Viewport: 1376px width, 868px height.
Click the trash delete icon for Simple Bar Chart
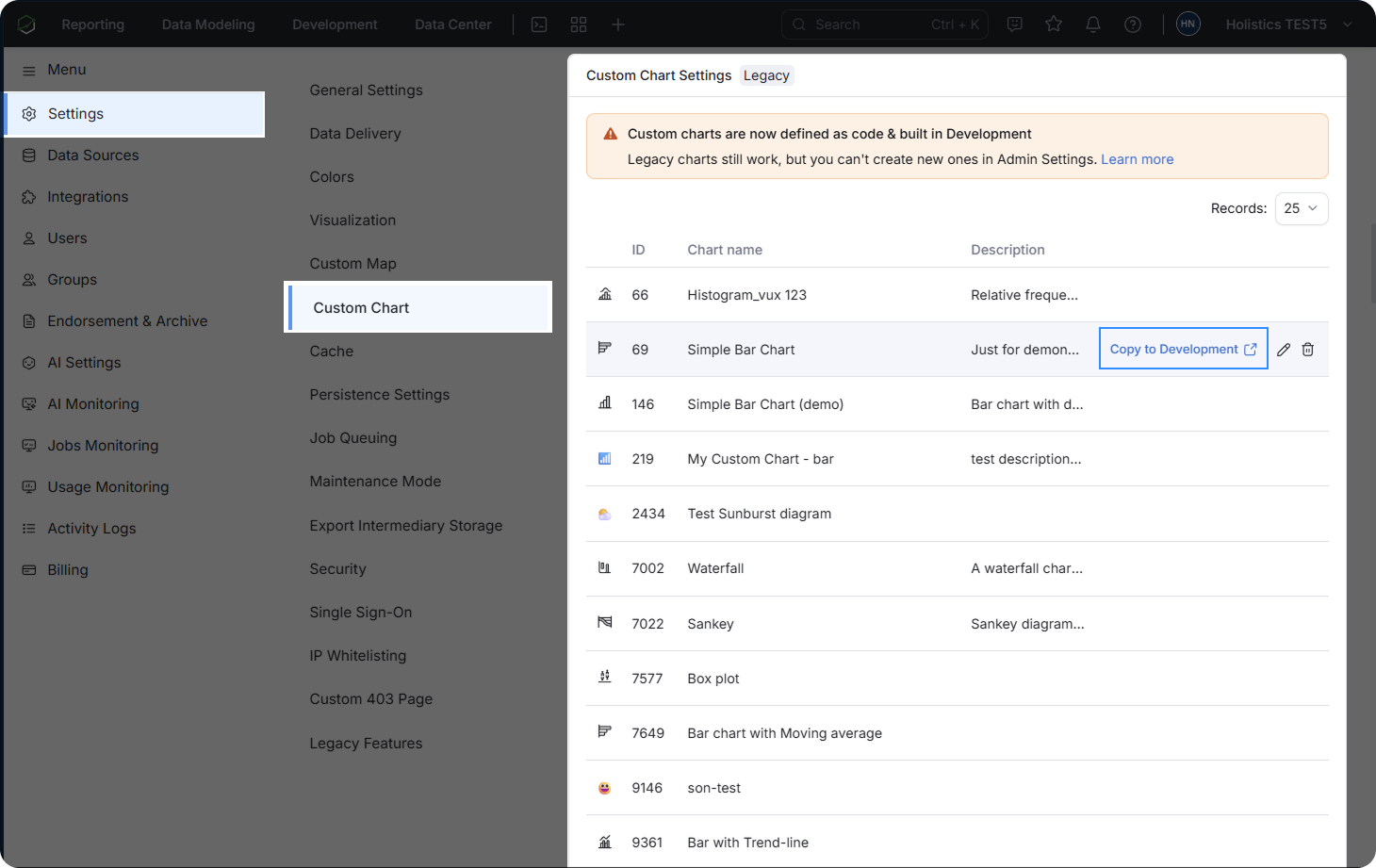tap(1308, 350)
